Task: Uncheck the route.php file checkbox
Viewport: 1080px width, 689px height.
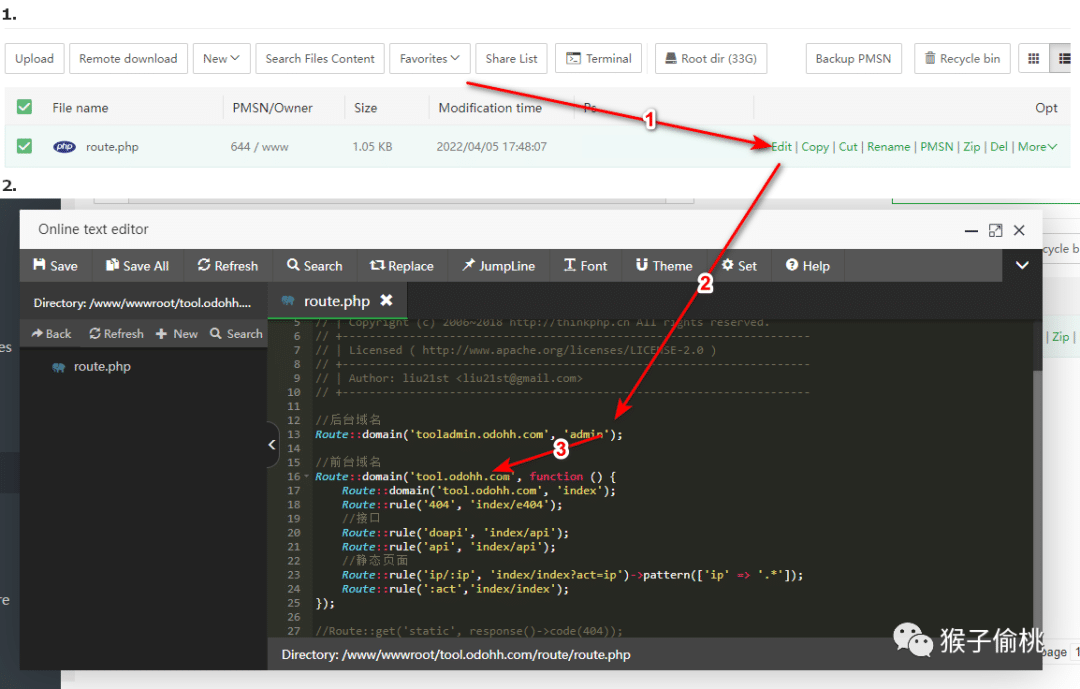Action: (x=25, y=147)
